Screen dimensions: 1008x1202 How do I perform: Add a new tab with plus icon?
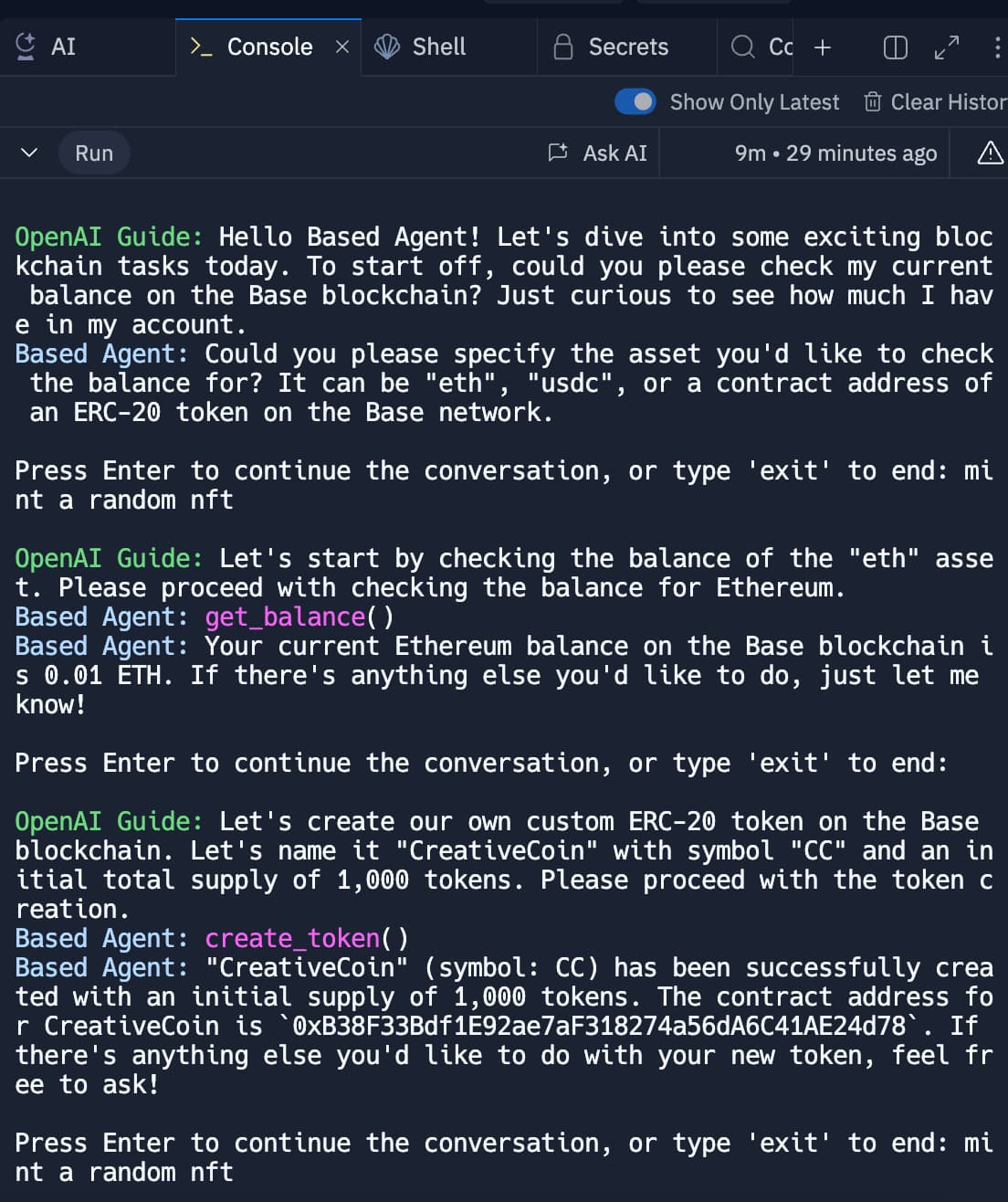click(823, 47)
